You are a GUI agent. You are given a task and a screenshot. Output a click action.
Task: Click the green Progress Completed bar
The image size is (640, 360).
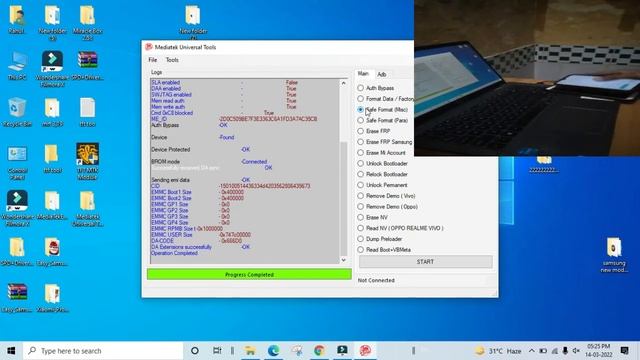pos(249,274)
